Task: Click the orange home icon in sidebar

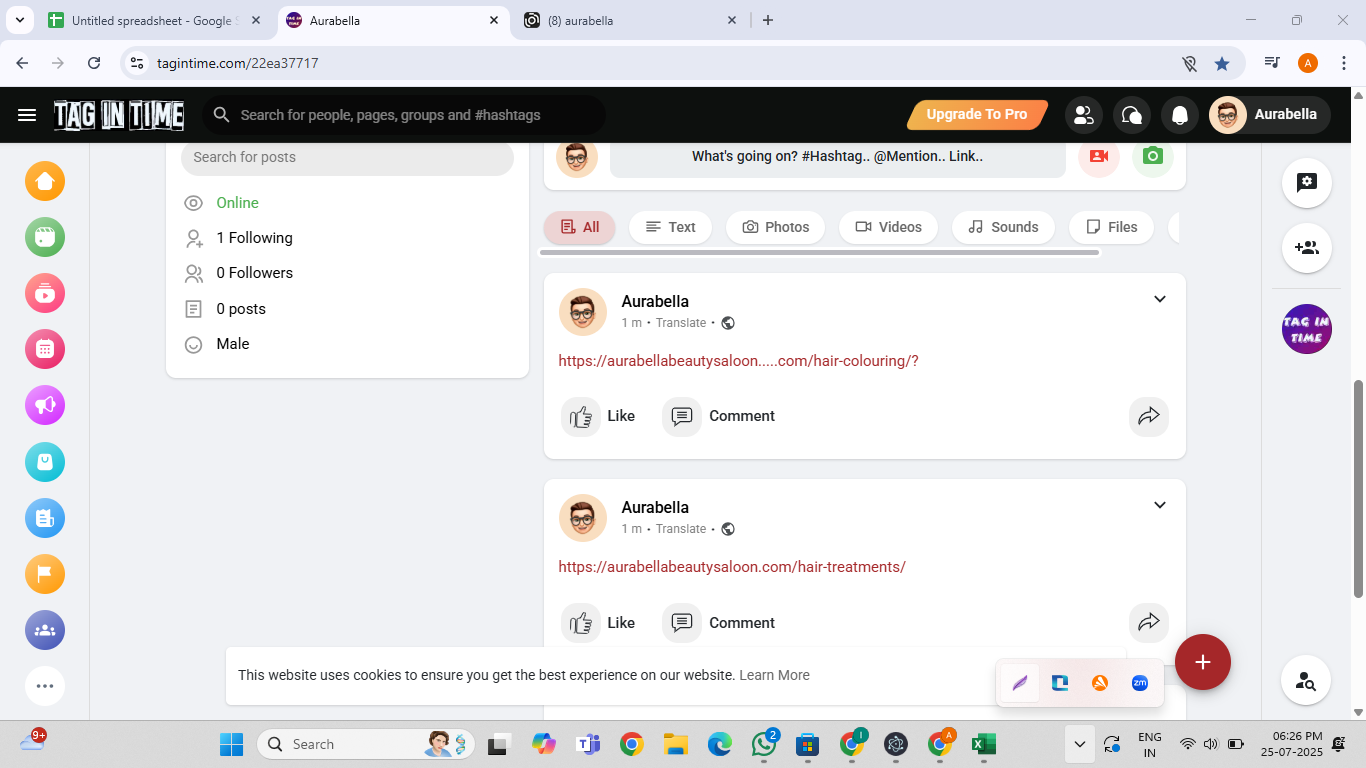Action: (x=45, y=181)
